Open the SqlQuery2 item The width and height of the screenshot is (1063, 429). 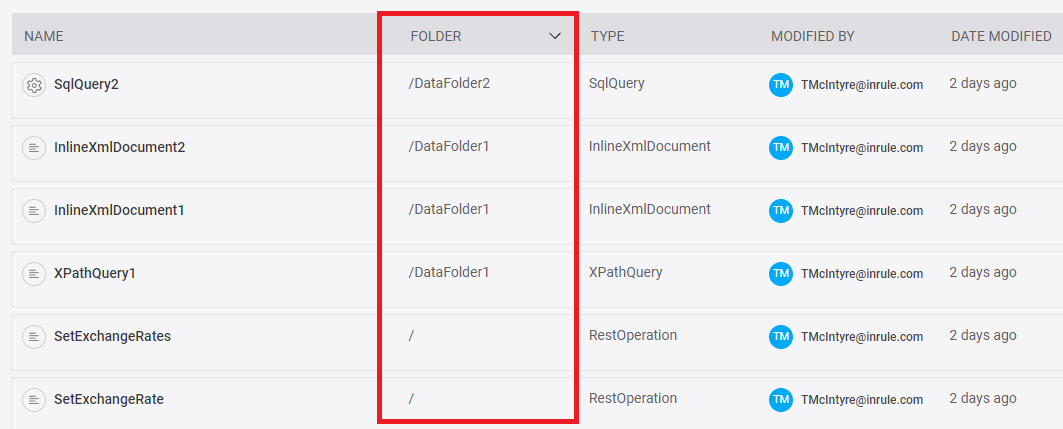tap(86, 85)
